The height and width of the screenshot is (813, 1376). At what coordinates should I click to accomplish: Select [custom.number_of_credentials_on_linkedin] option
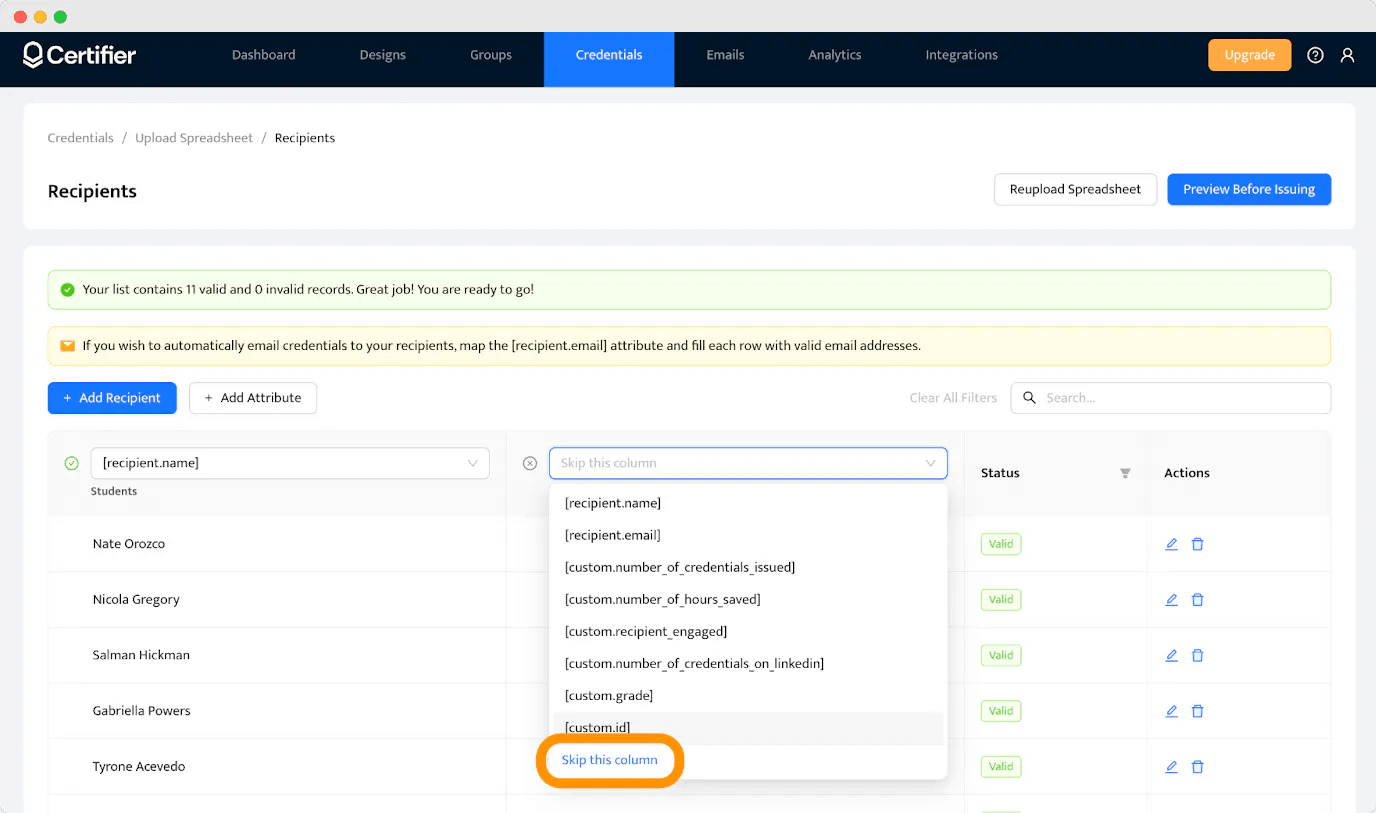pyautogui.click(x=748, y=663)
